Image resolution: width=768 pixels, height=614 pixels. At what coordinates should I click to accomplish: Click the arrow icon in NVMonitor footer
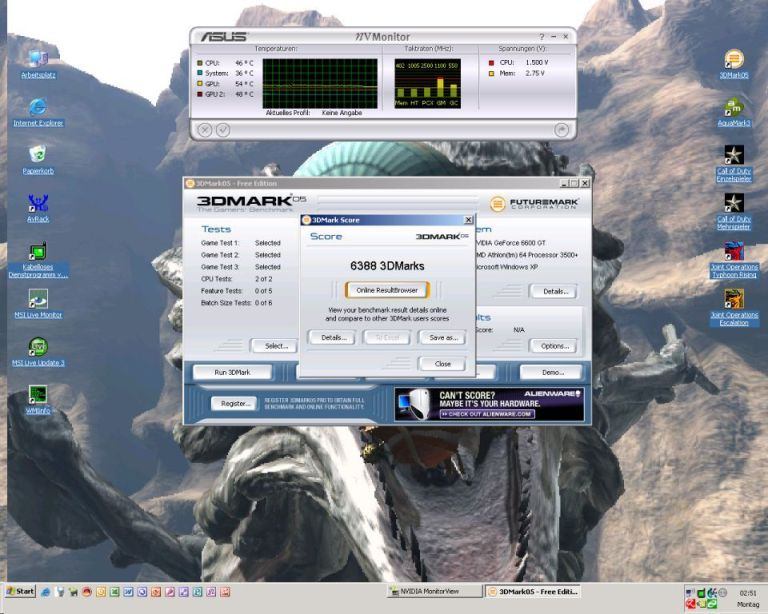point(561,130)
